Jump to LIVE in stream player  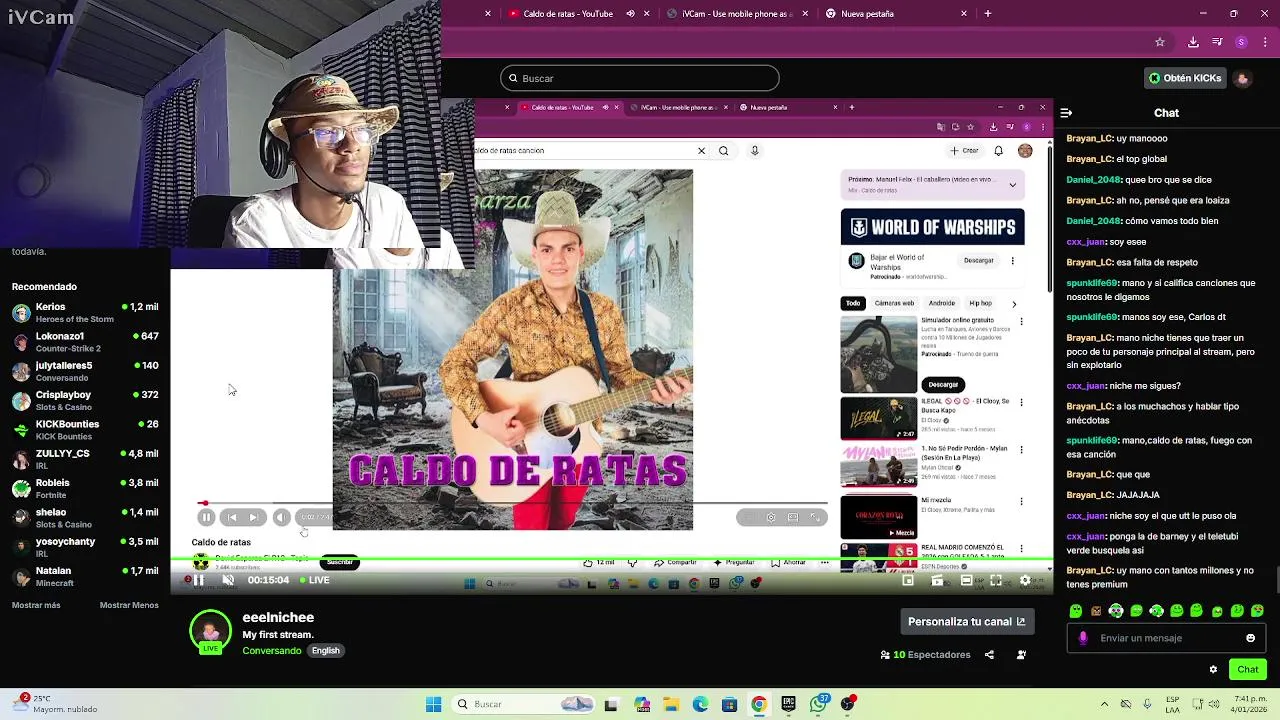(x=314, y=580)
